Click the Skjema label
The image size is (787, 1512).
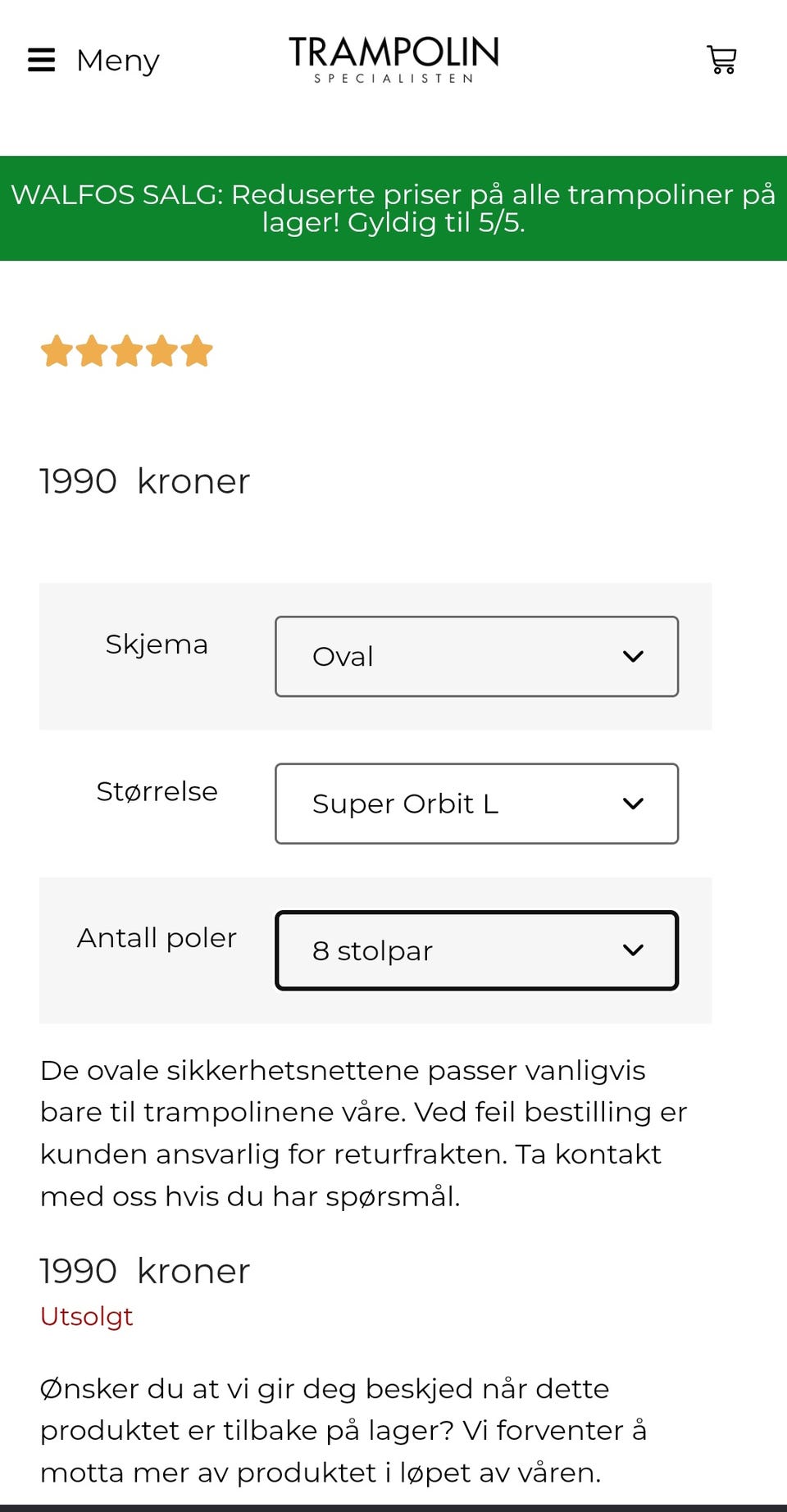tap(157, 644)
